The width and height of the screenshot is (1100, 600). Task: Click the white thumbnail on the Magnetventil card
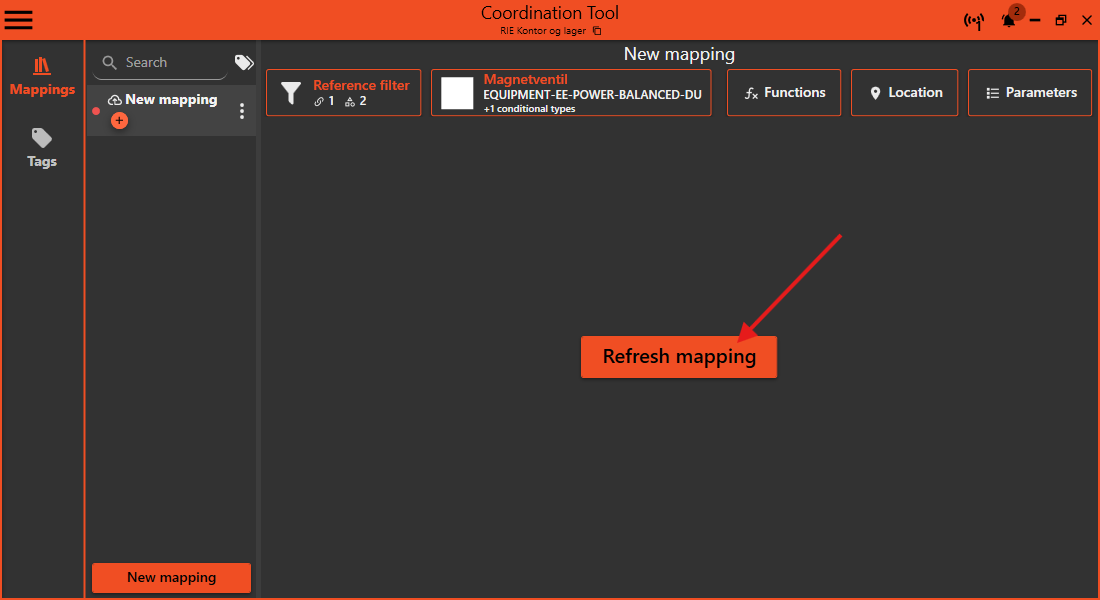coord(456,92)
